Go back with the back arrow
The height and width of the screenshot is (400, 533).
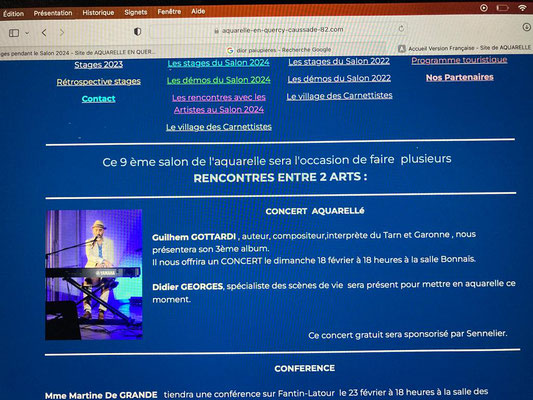pyautogui.click(x=44, y=33)
